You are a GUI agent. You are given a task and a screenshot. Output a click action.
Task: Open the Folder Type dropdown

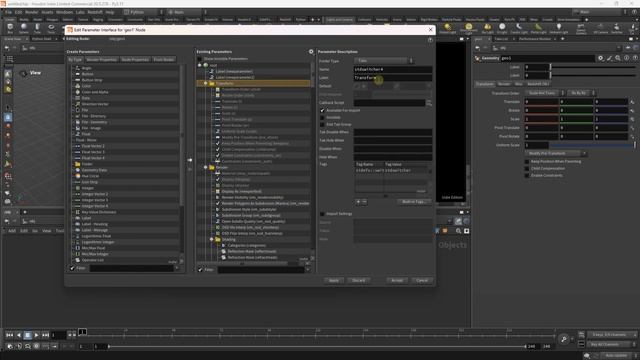pyautogui.click(x=383, y=61)
